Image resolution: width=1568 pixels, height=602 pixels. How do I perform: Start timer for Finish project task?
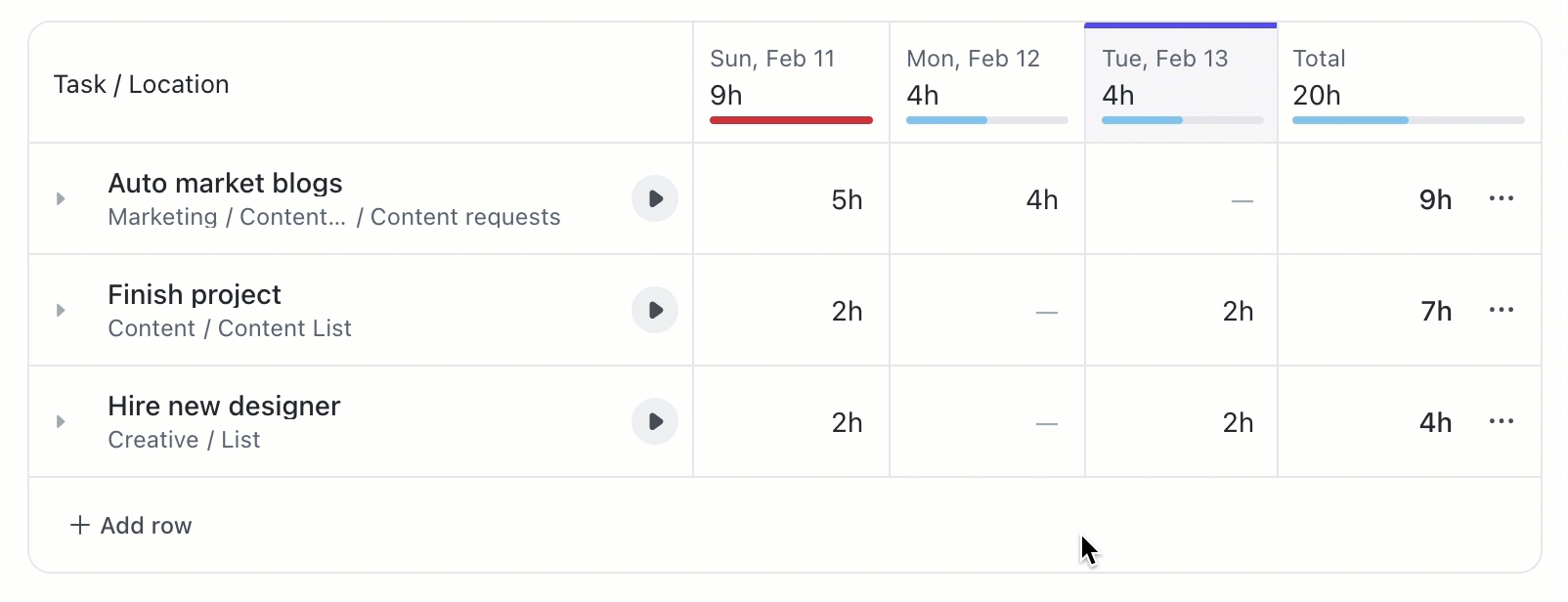coord(655,310)
